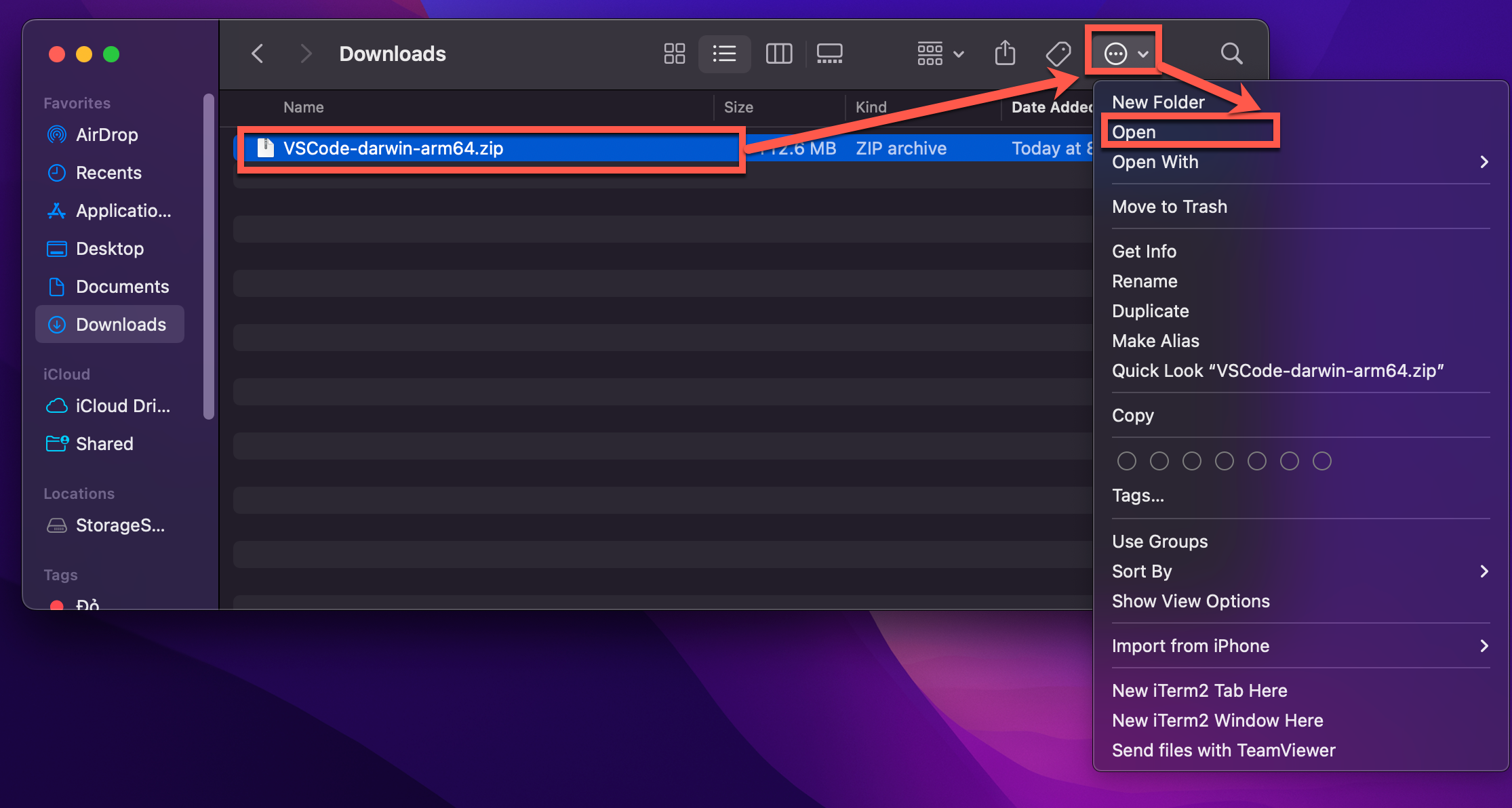Click New Folder in context menu

coord(1159,101)
